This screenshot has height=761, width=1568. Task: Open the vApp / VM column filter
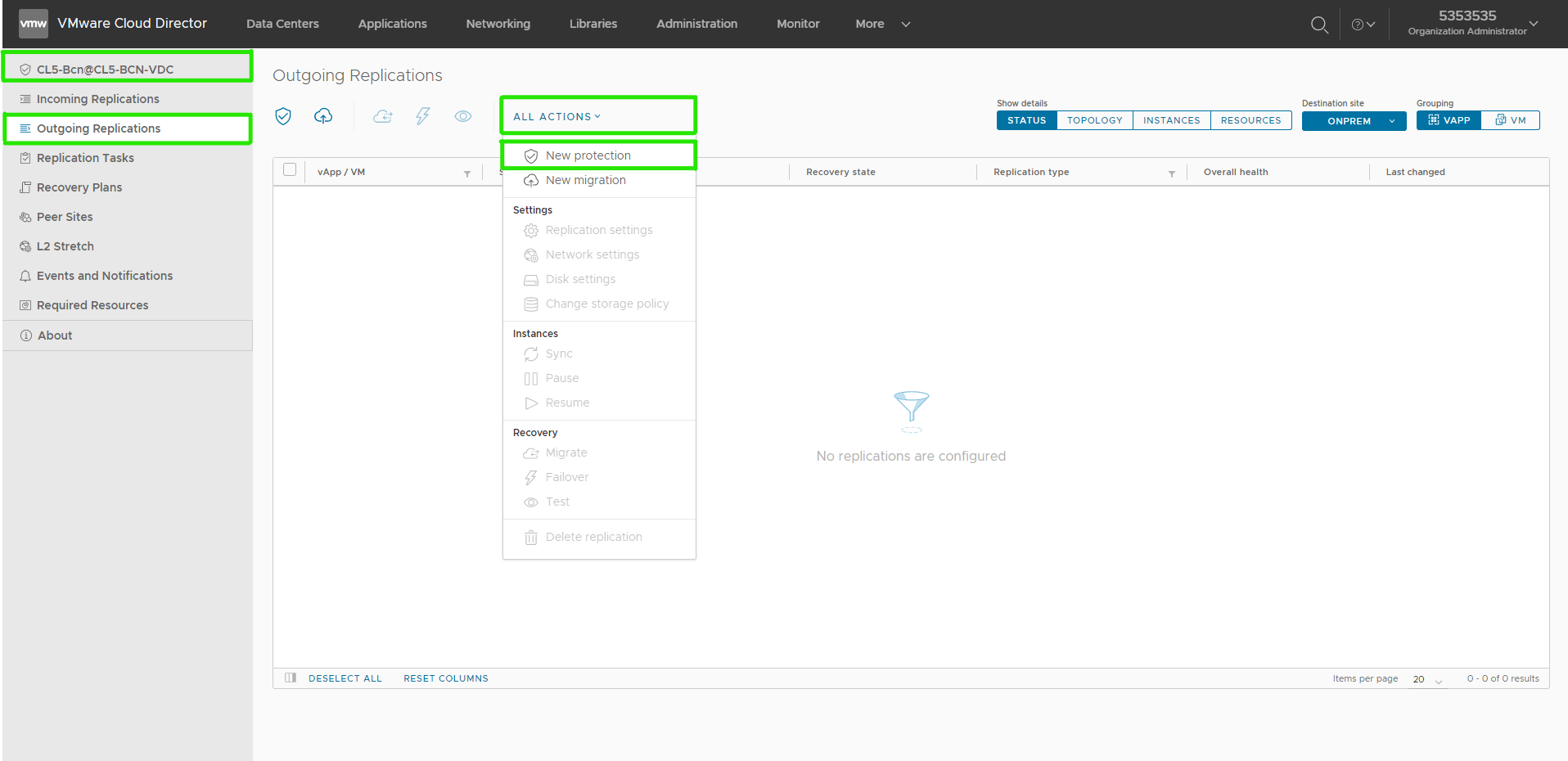pos(467,173)
